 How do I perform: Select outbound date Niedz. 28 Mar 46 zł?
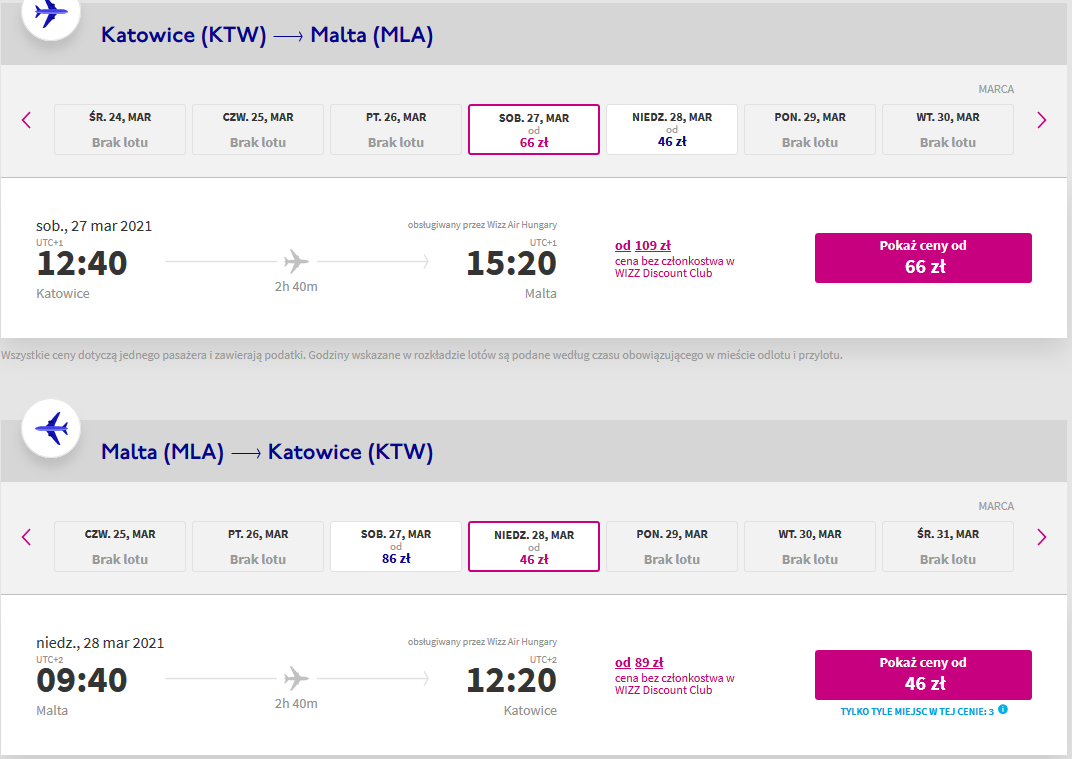672,129
